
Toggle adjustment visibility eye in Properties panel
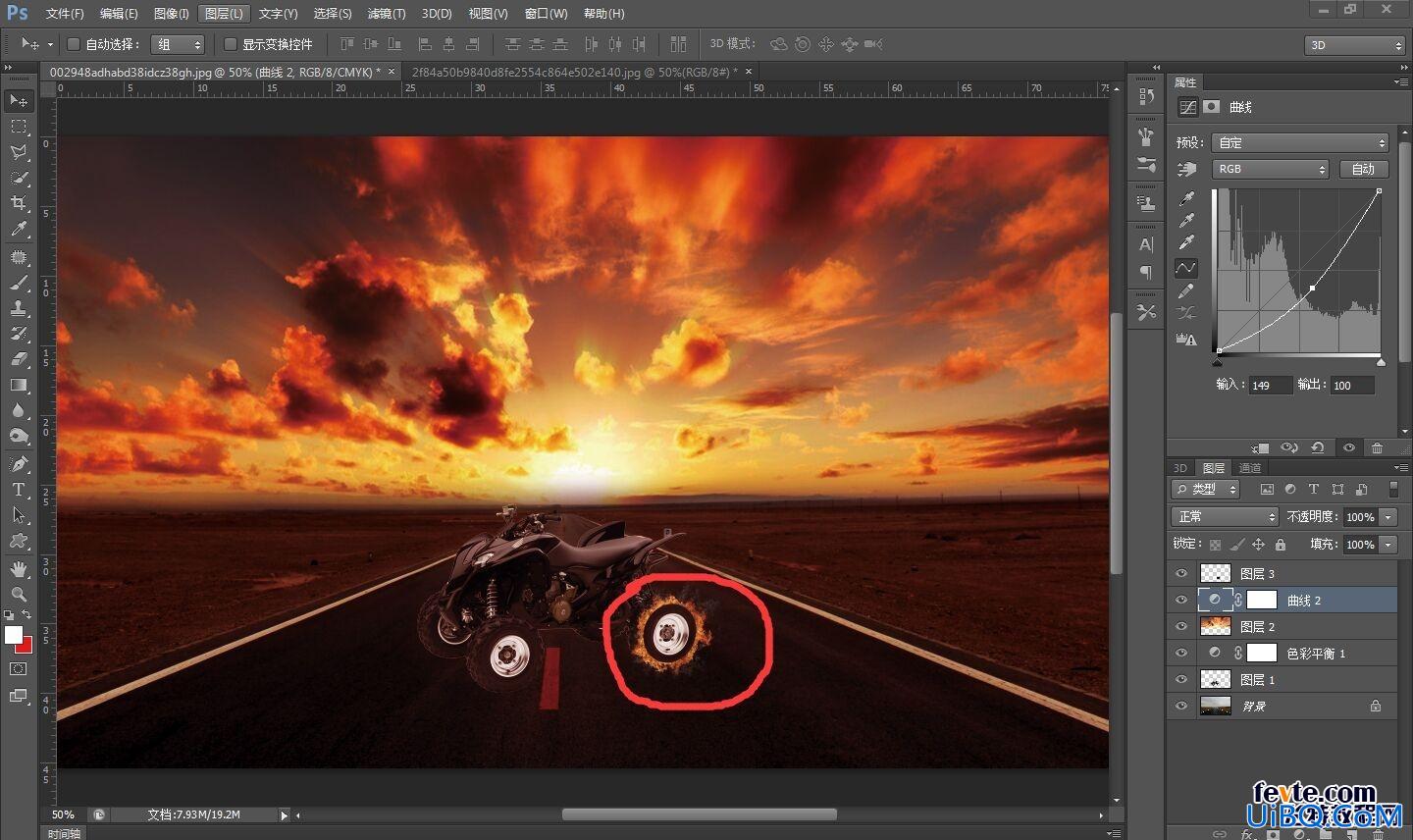[1349, 447]
